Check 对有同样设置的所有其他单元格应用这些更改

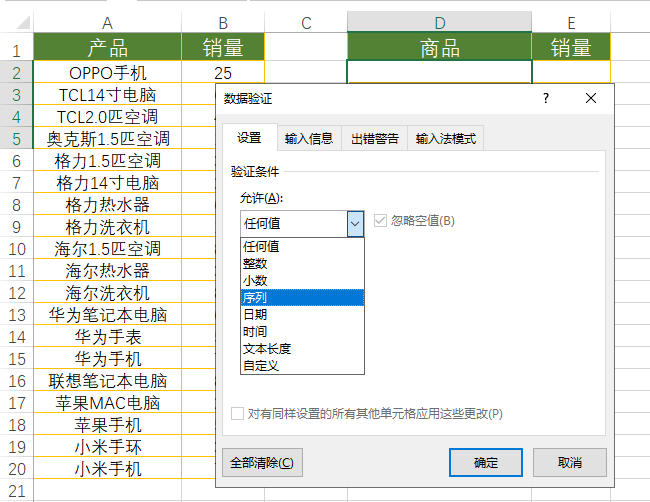[x=237, y=413]
